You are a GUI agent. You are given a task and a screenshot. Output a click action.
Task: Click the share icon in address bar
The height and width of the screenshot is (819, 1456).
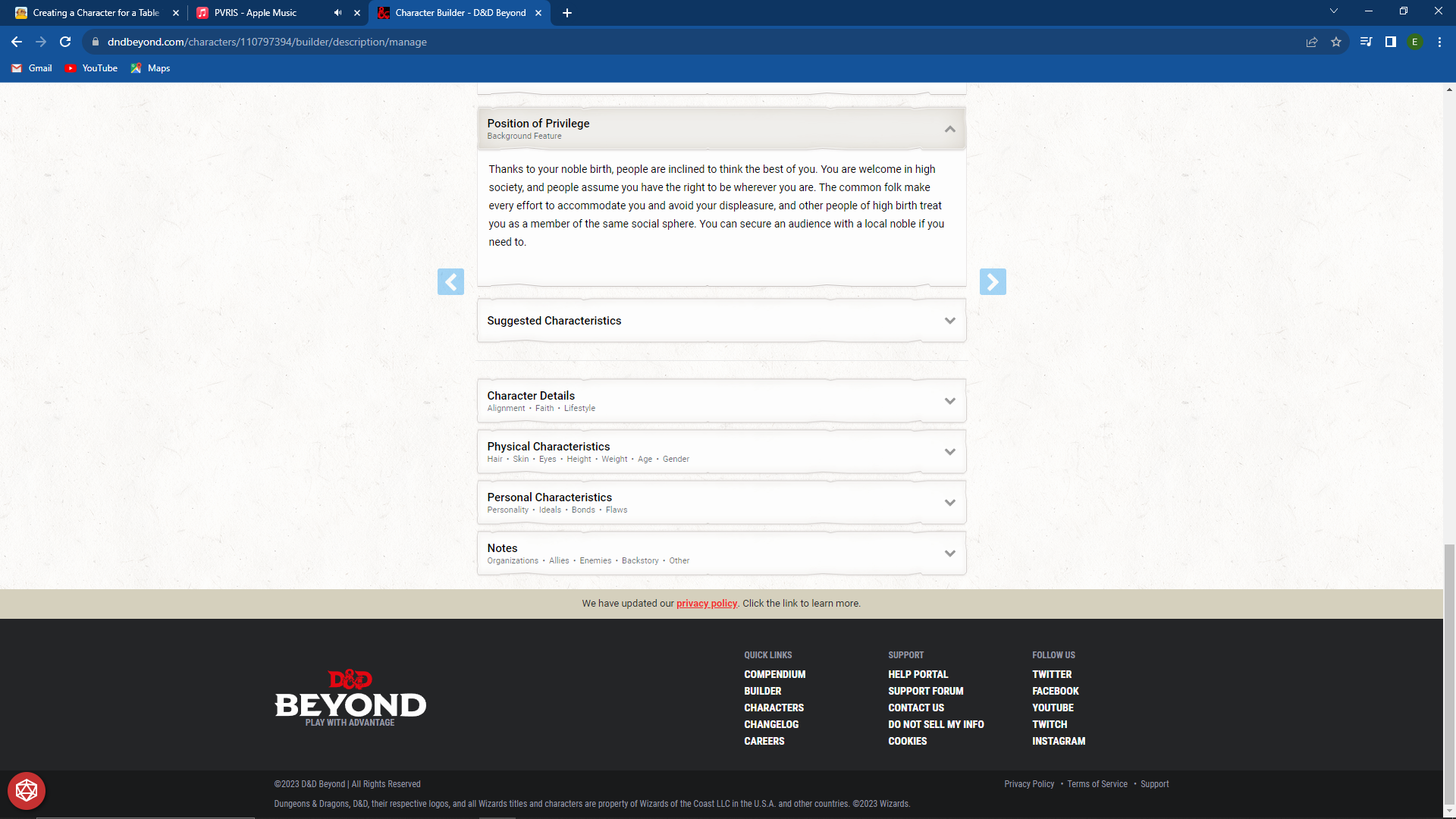pos(1312,42)
